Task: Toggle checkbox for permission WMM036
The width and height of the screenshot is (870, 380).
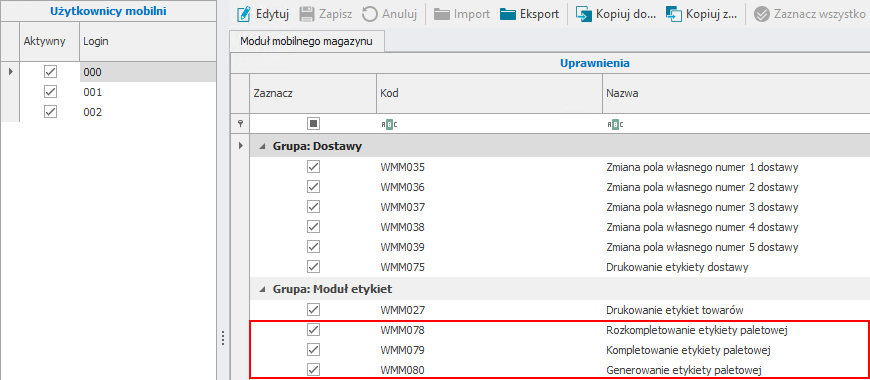Action: click(313, 186)
